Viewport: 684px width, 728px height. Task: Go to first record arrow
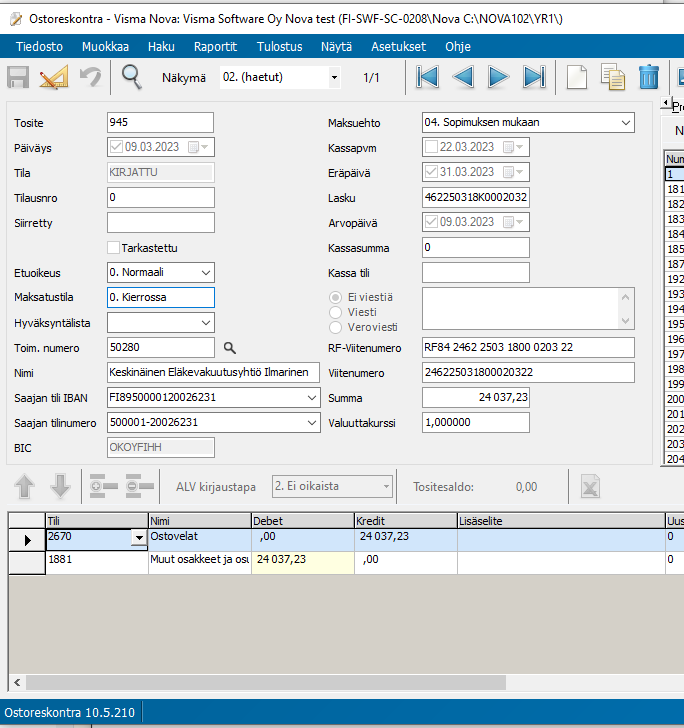point(427,77)
